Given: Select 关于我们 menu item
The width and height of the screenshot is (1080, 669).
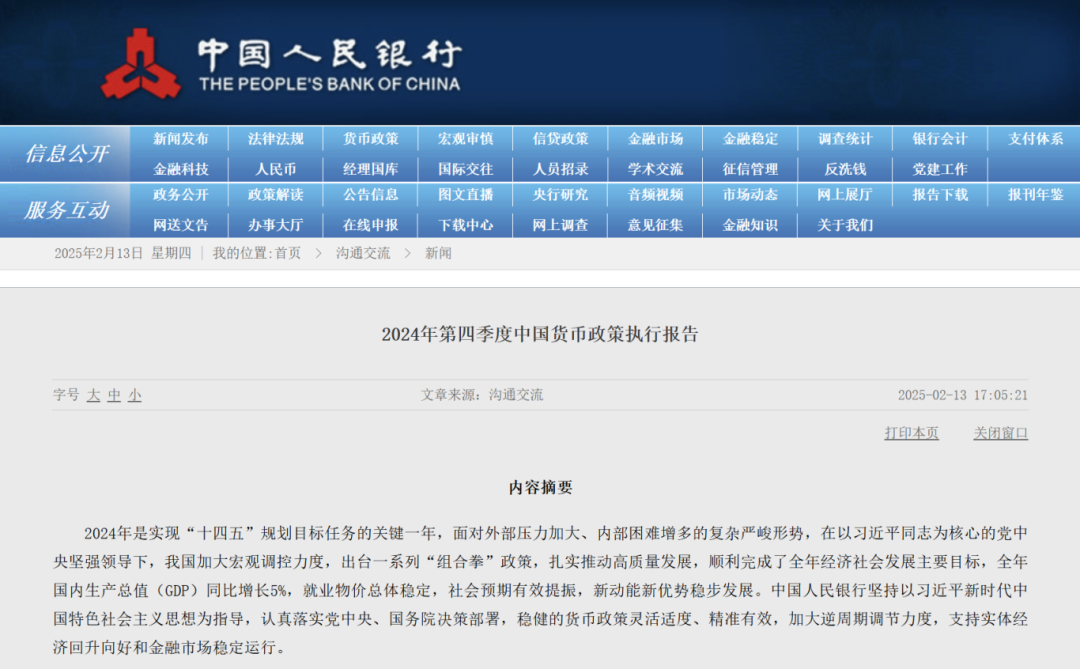Looking at the screenshot, I should coord(845,225).
